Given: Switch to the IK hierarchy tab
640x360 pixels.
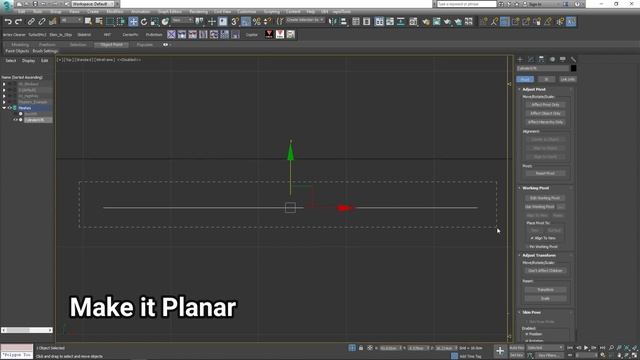Looking at the screenshot, I should click(546, 79).
